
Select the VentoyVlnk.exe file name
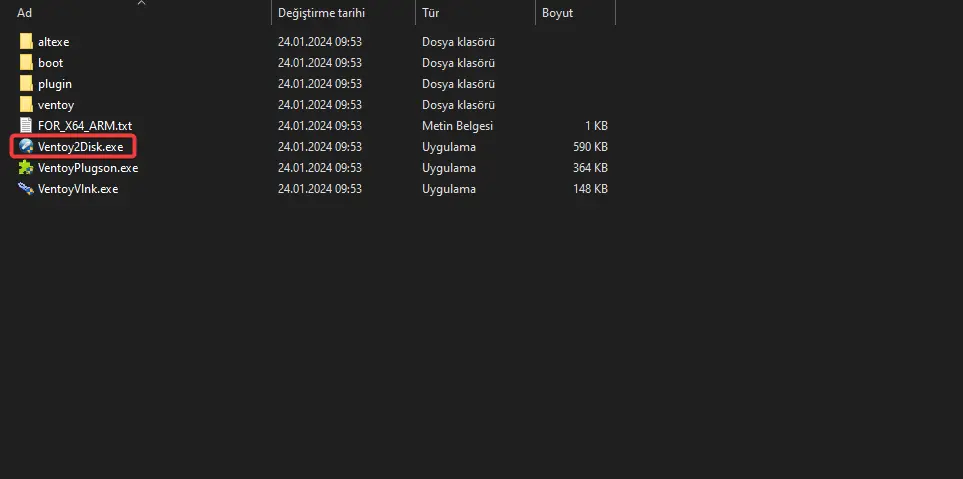pyautogui.click(x=78, y=189)
